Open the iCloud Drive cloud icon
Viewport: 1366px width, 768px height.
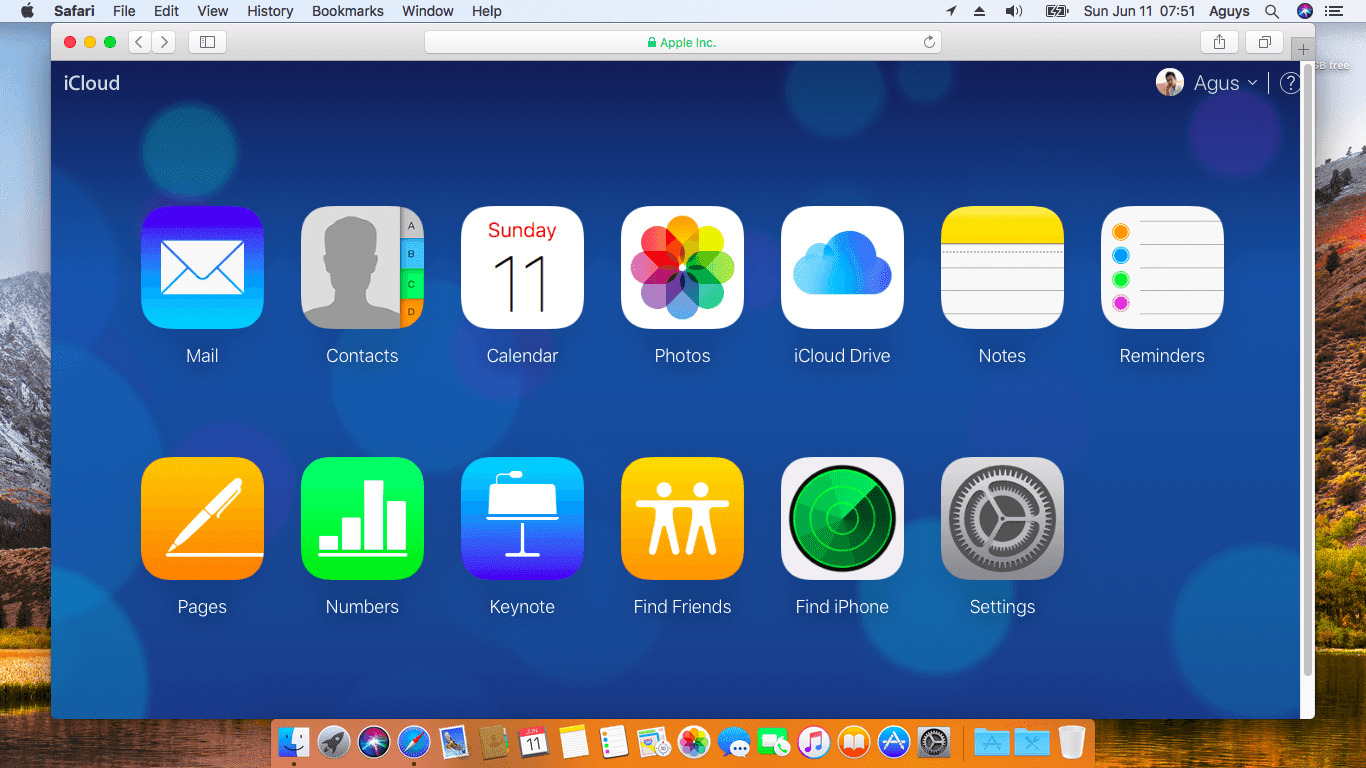pyautogui.click(x=842, y=268)
